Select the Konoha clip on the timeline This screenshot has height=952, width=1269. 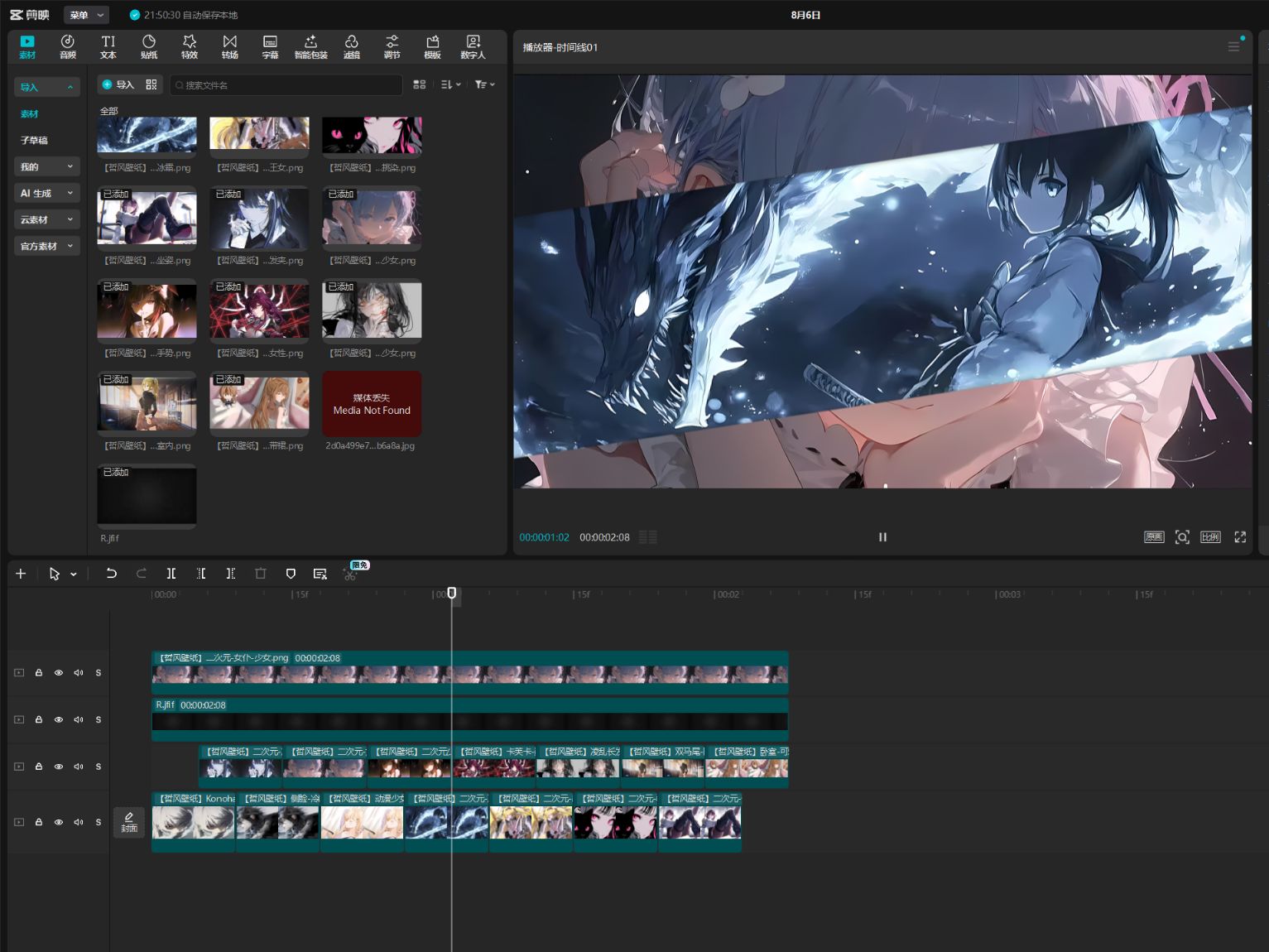click(x=194, y=822)
